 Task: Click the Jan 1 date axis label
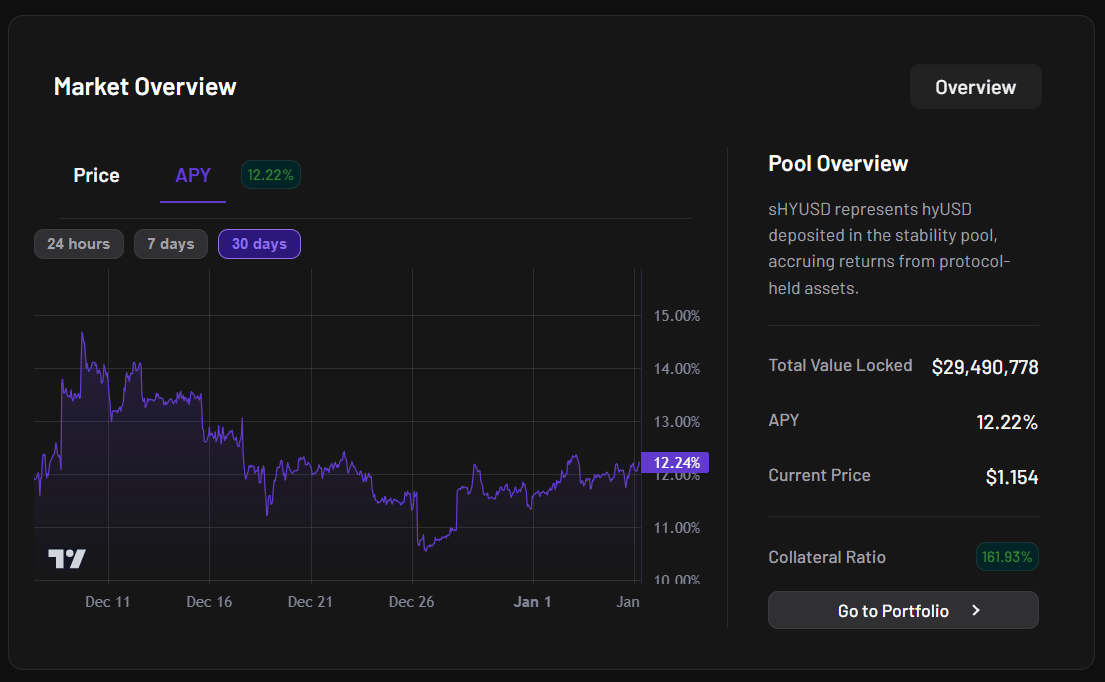coord(532,601)
